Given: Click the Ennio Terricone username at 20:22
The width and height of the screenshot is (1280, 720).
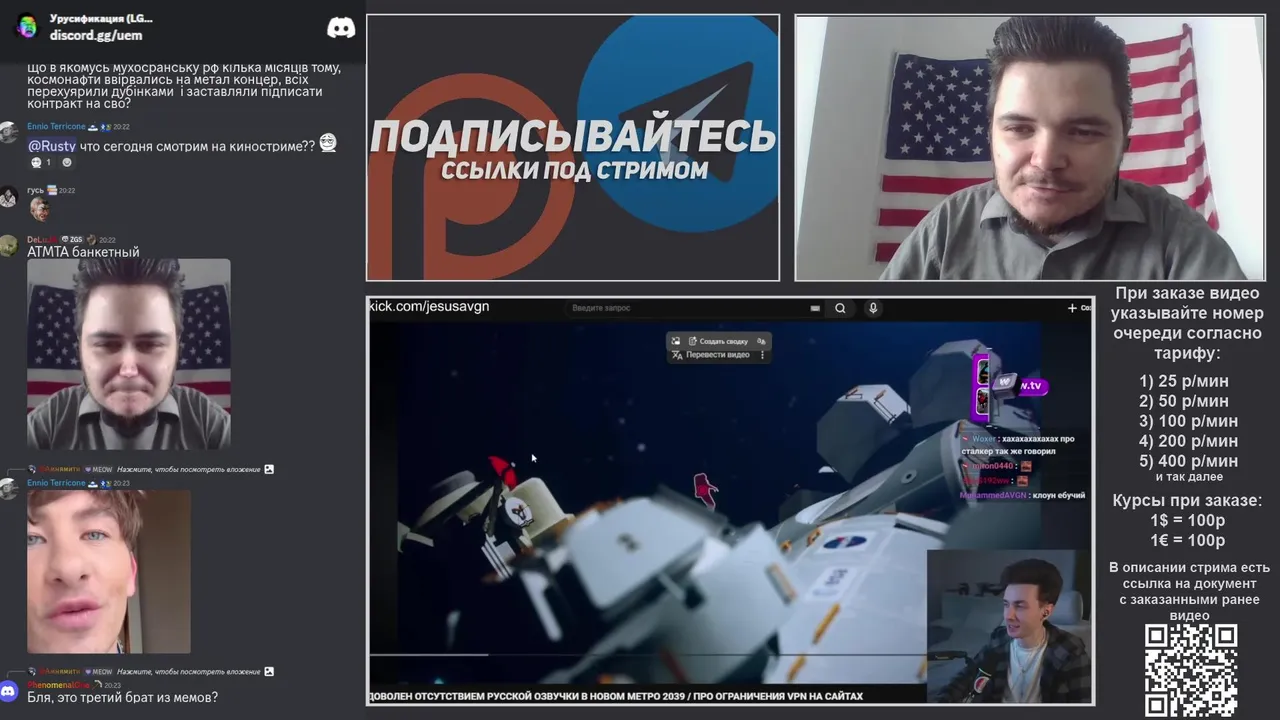Looking at the screenshot, I should [x=56, y=127].
